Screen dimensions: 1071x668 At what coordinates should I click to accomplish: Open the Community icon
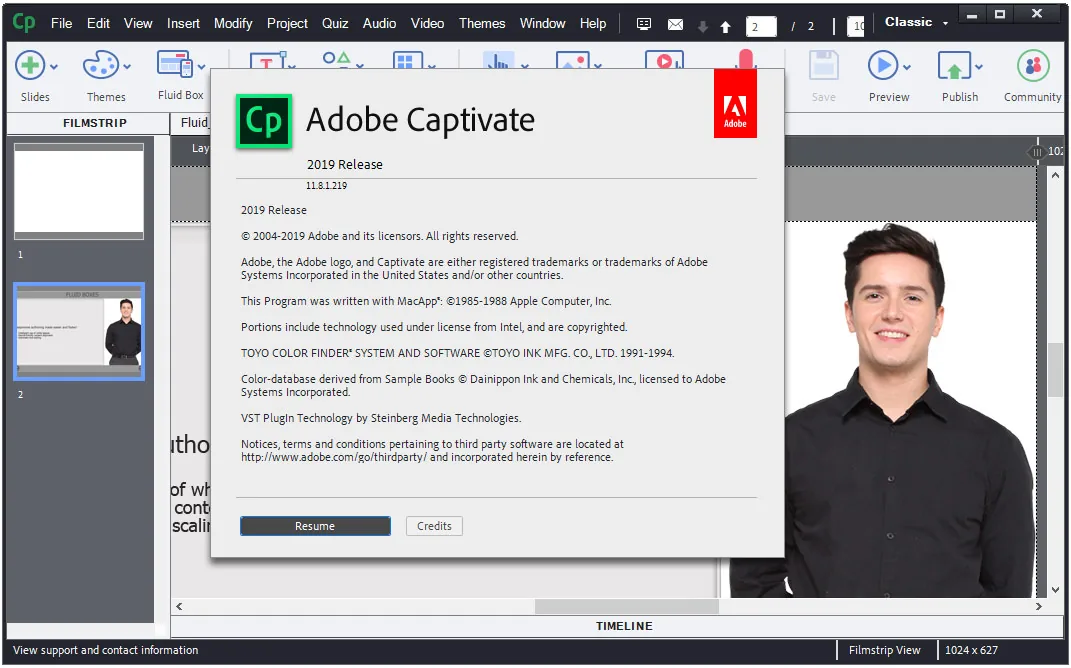[1033, 66]
